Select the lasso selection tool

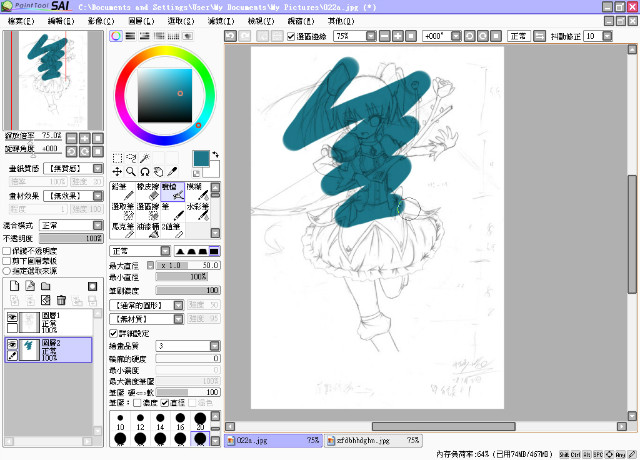coord(131,158)
